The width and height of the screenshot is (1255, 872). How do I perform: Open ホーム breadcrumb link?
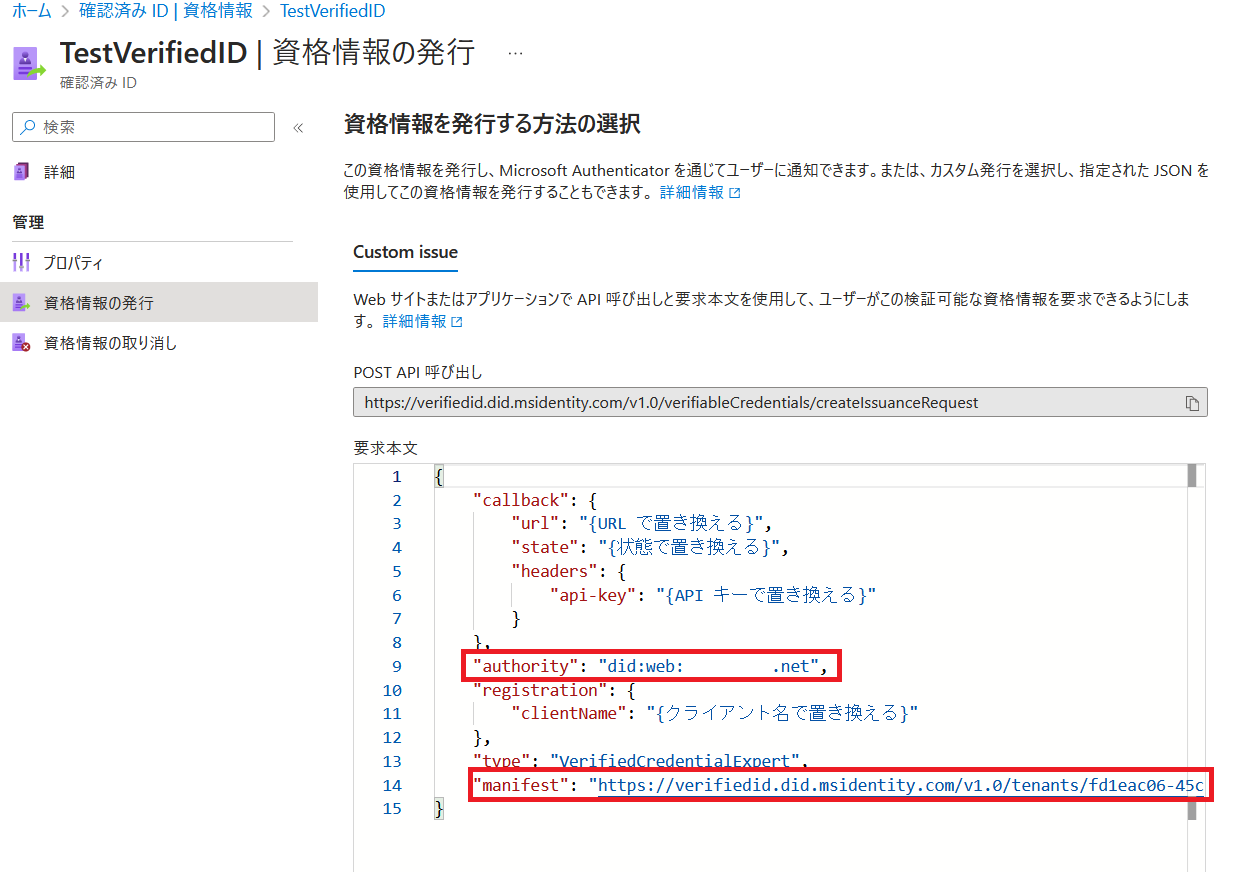click(x=31, y=11)
